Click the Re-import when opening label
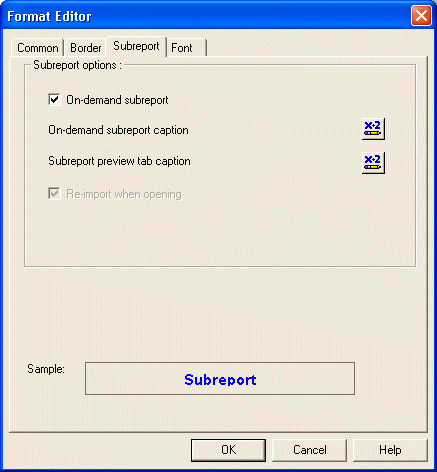The image size is (437, 472). [x=124, y=194]
